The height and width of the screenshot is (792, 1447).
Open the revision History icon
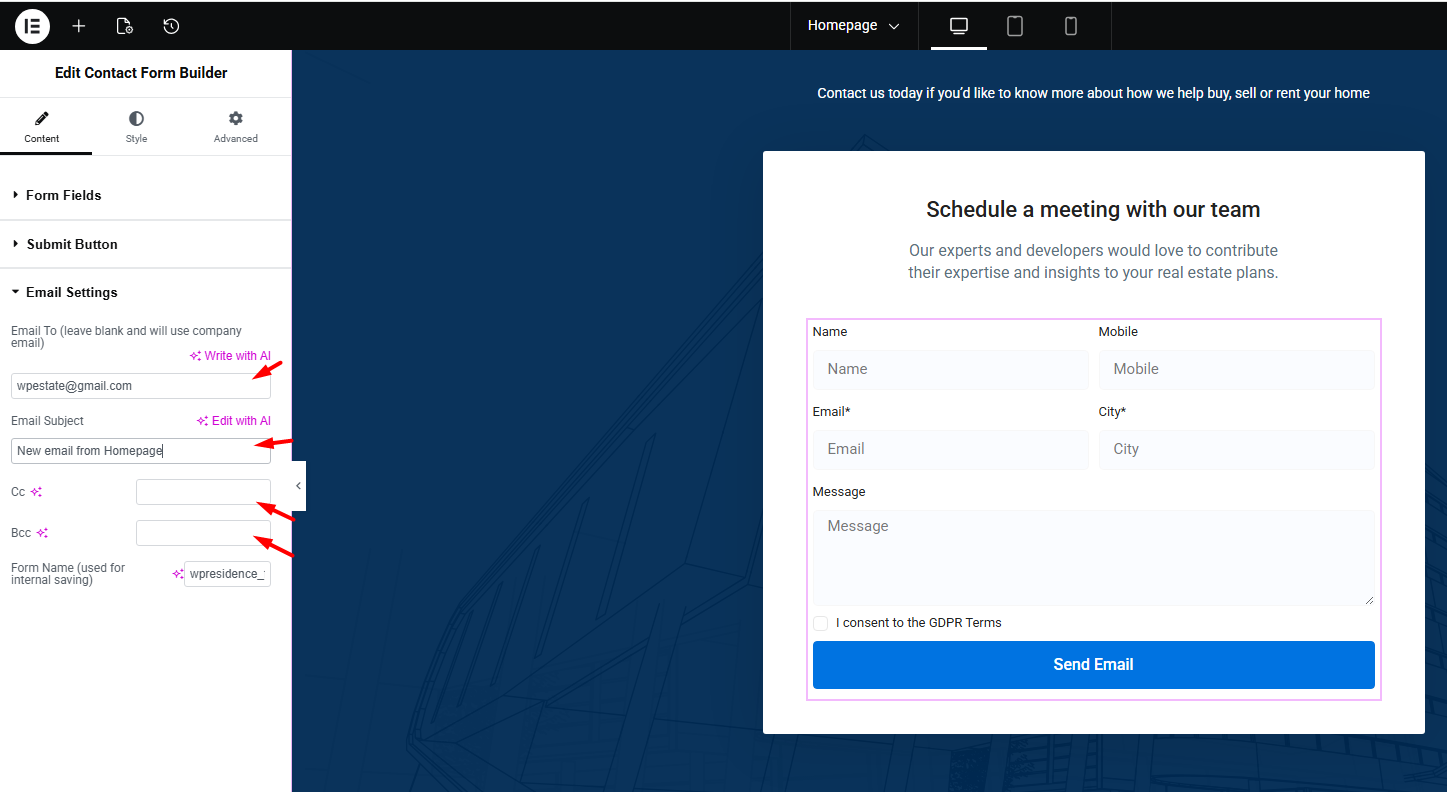pyautogui.click(x=171, y=26)
